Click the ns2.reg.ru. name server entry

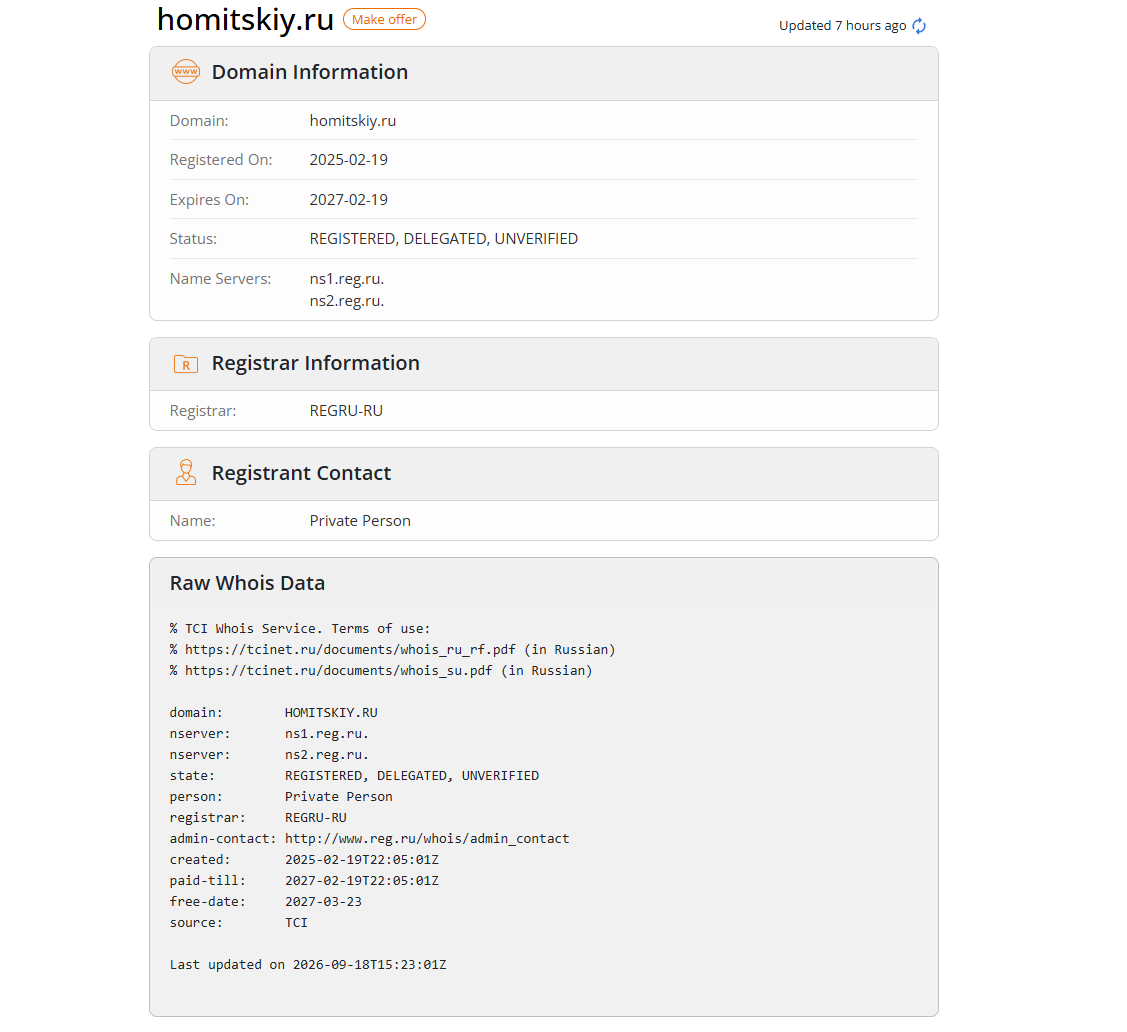[x=346, y=300]
